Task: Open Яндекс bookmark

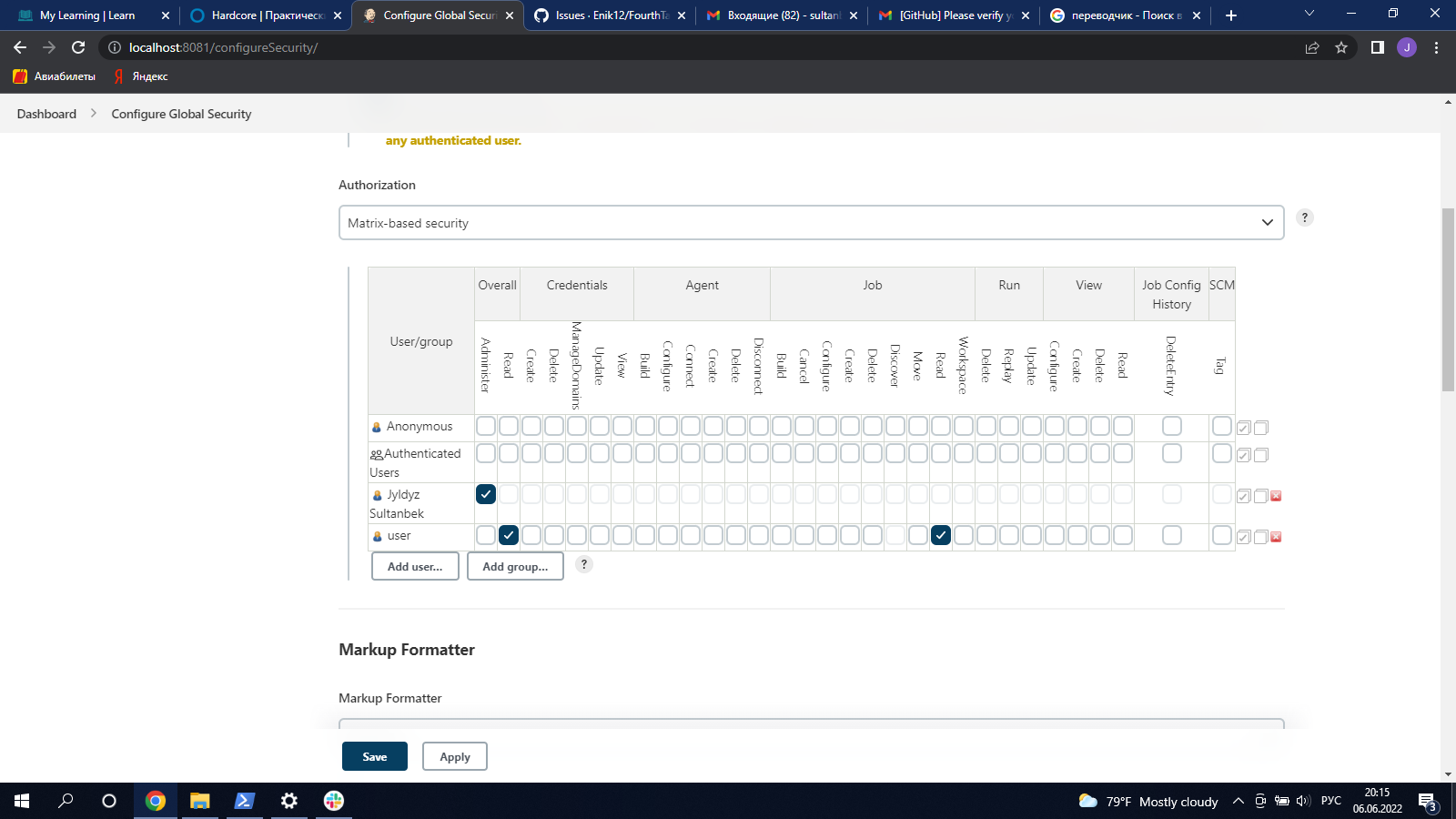Action: pos(141,76)
